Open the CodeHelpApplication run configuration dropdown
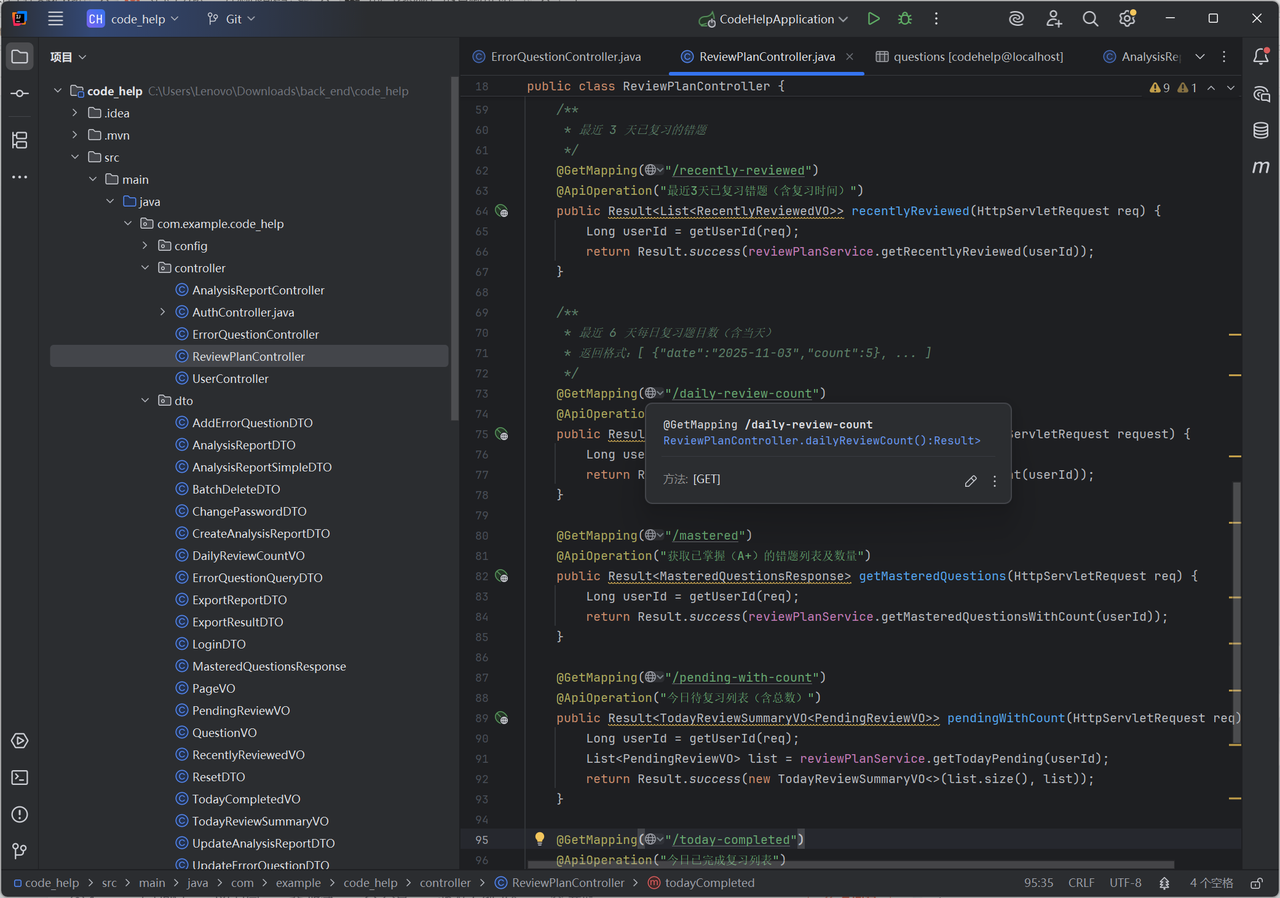Image resolution: width=1280 pixels, height=898 pixels. point(775,19)
